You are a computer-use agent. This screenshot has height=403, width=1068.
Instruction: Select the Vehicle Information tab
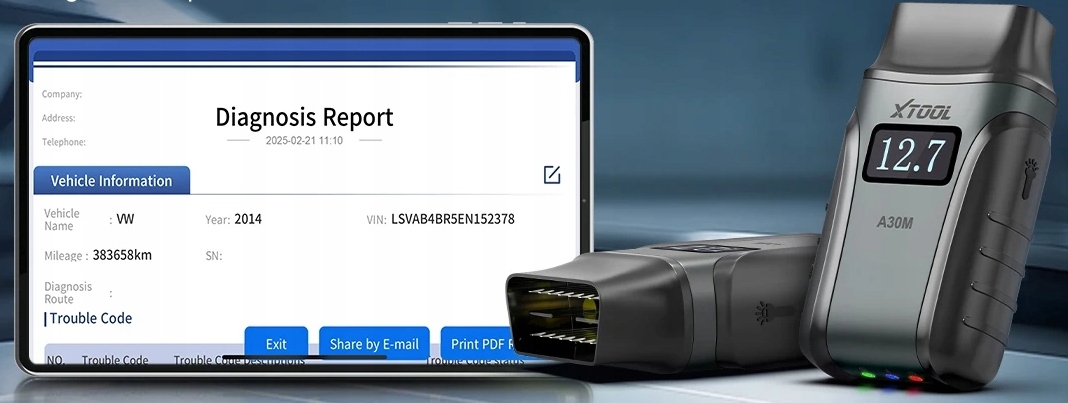[112, 180]
